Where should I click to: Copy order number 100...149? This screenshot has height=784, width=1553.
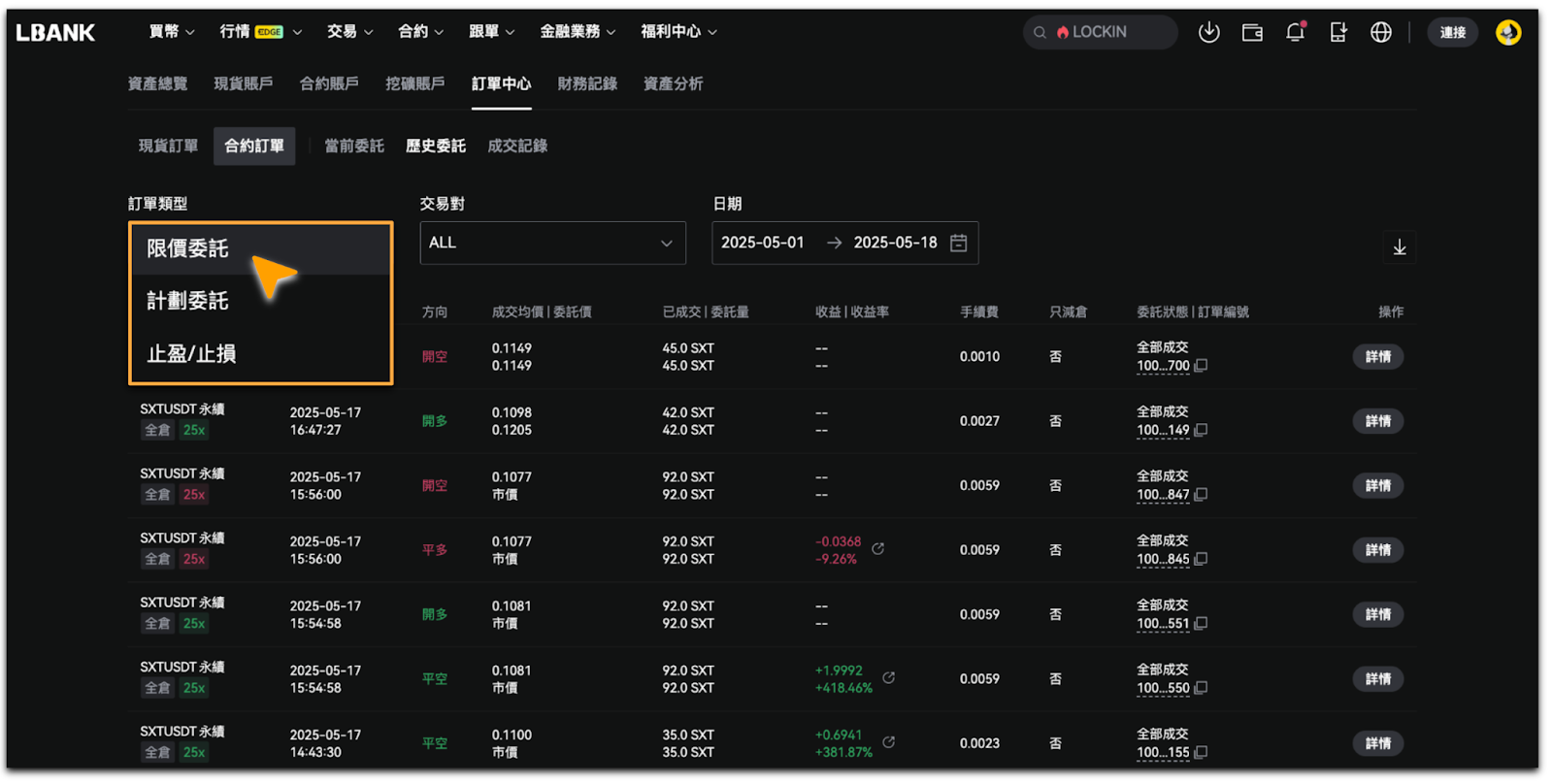click(1201, 430)
